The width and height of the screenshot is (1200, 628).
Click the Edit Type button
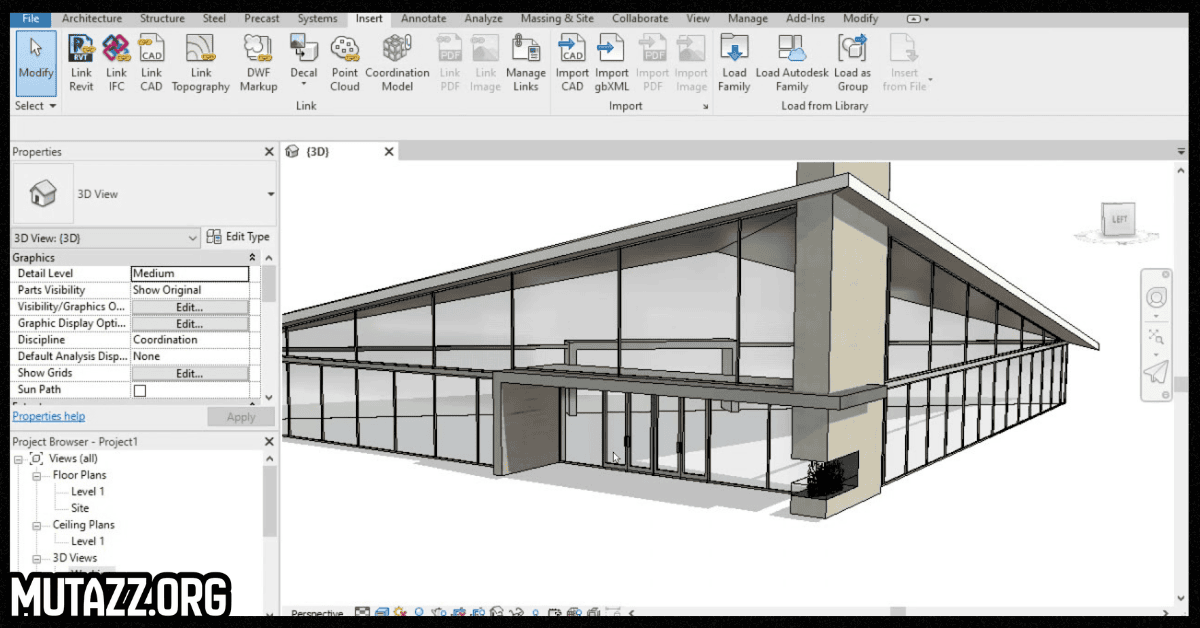[238, 237]
